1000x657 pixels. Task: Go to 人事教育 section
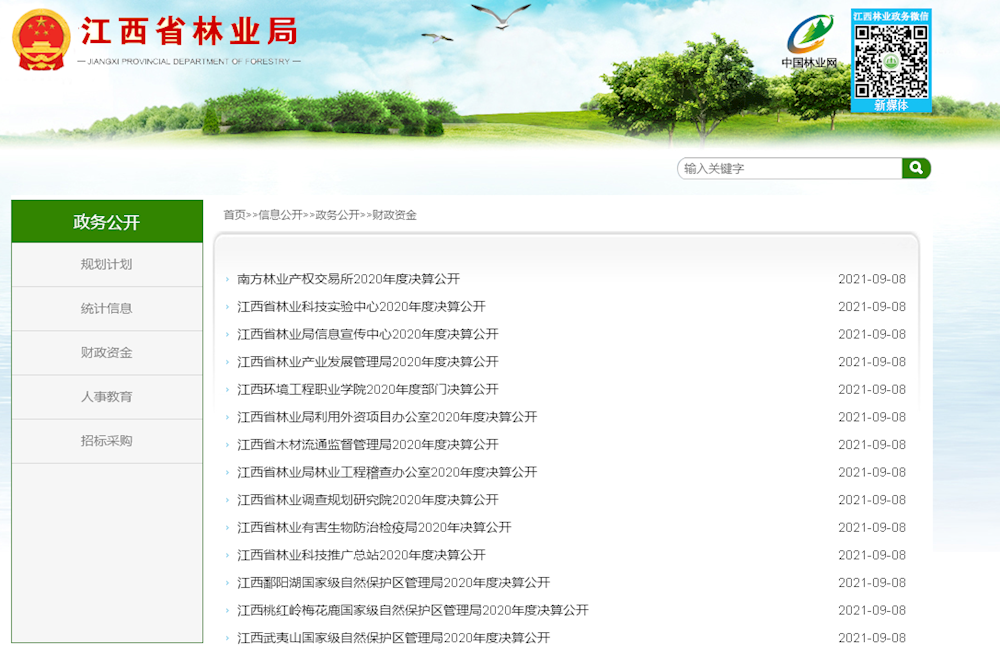click(x=107, y=397)
